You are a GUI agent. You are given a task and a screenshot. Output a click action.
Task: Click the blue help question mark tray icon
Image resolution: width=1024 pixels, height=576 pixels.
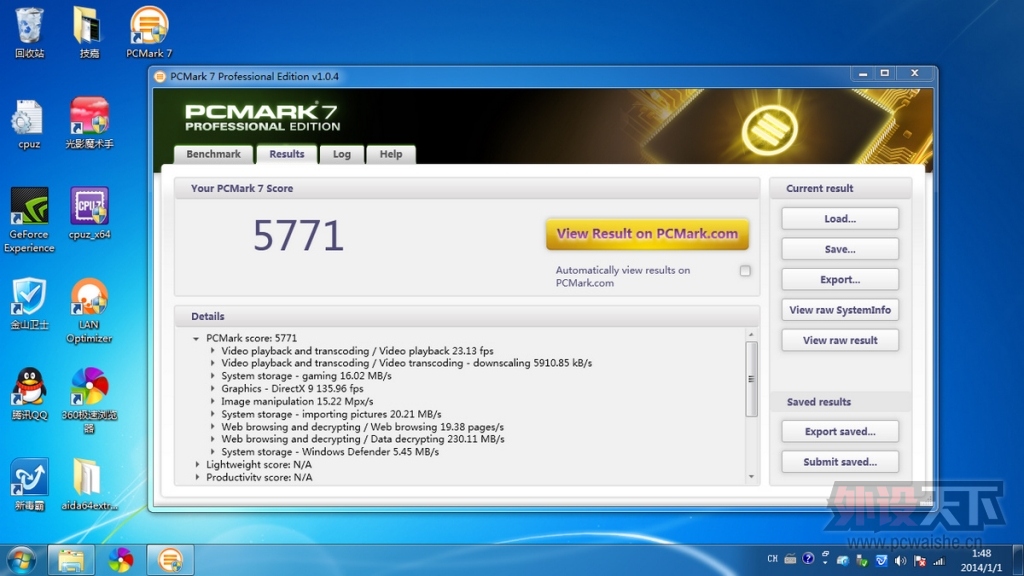point(808,559)
